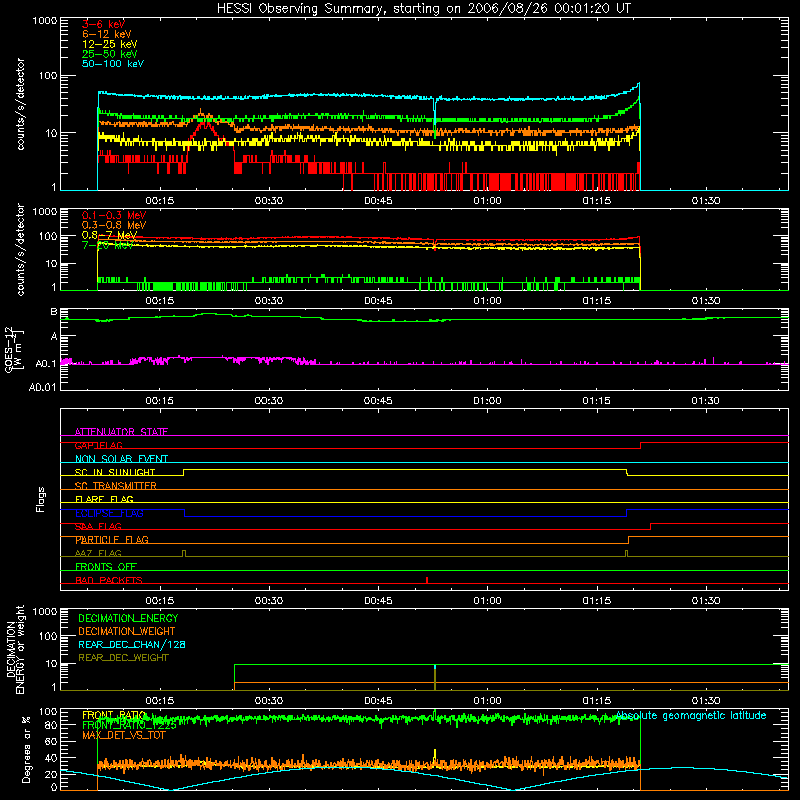Click the PARTICLE_FLAG label
This screenshot has height=800, width=800.
tap(112, 540)
